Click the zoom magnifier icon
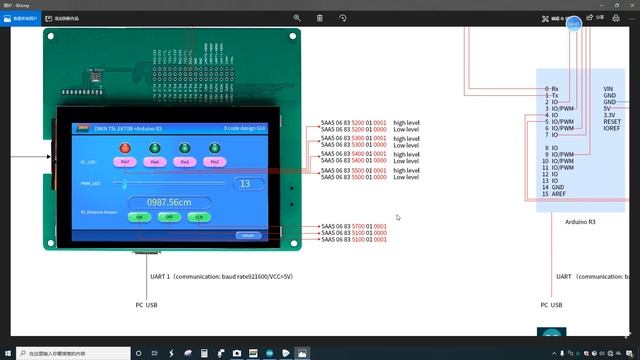 297,18
